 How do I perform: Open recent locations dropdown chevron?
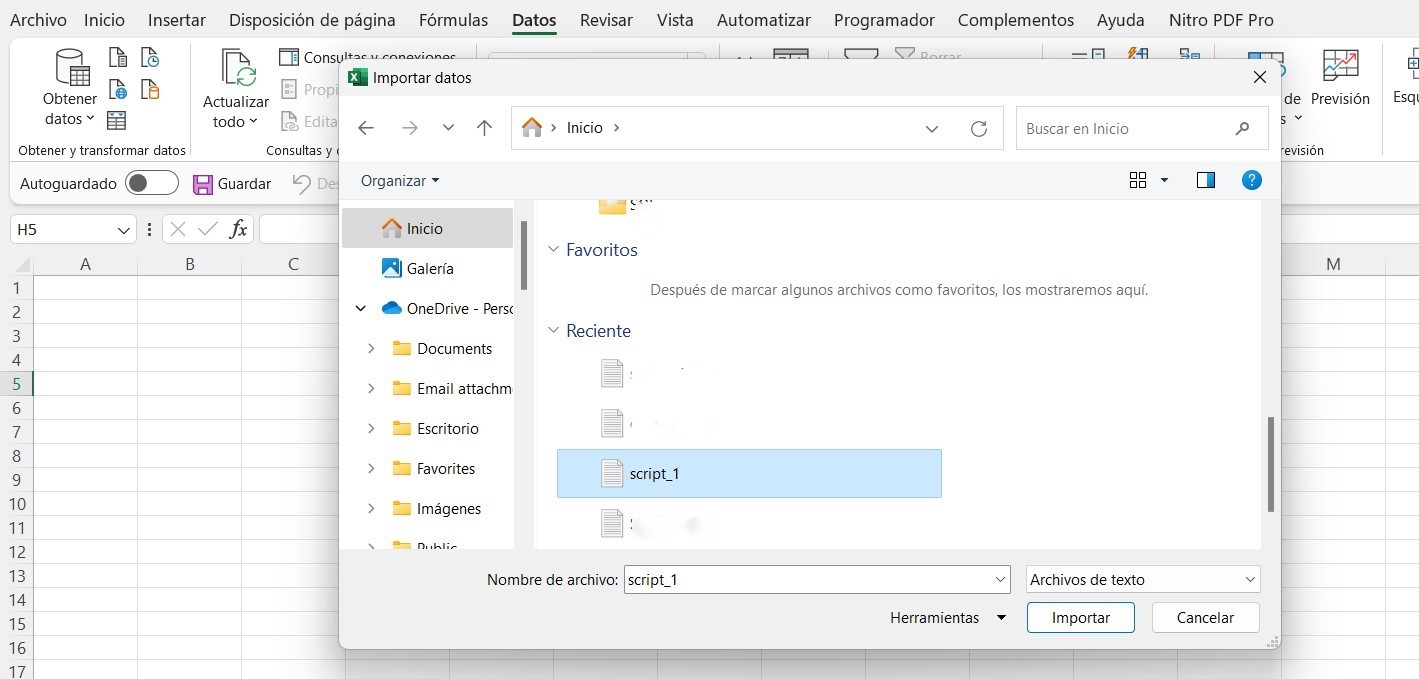(448, 128)
